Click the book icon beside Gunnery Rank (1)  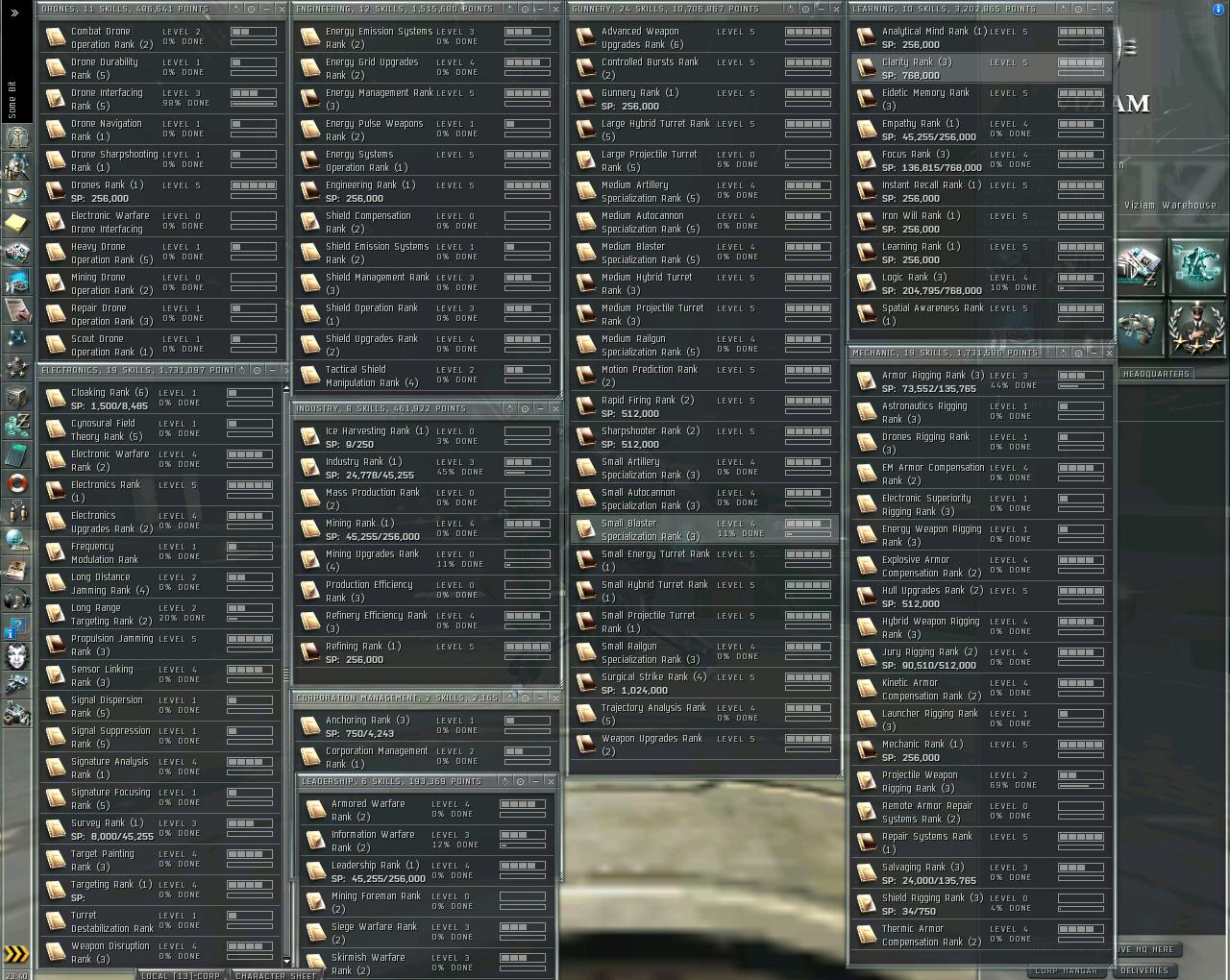click(x=585, y=99)
